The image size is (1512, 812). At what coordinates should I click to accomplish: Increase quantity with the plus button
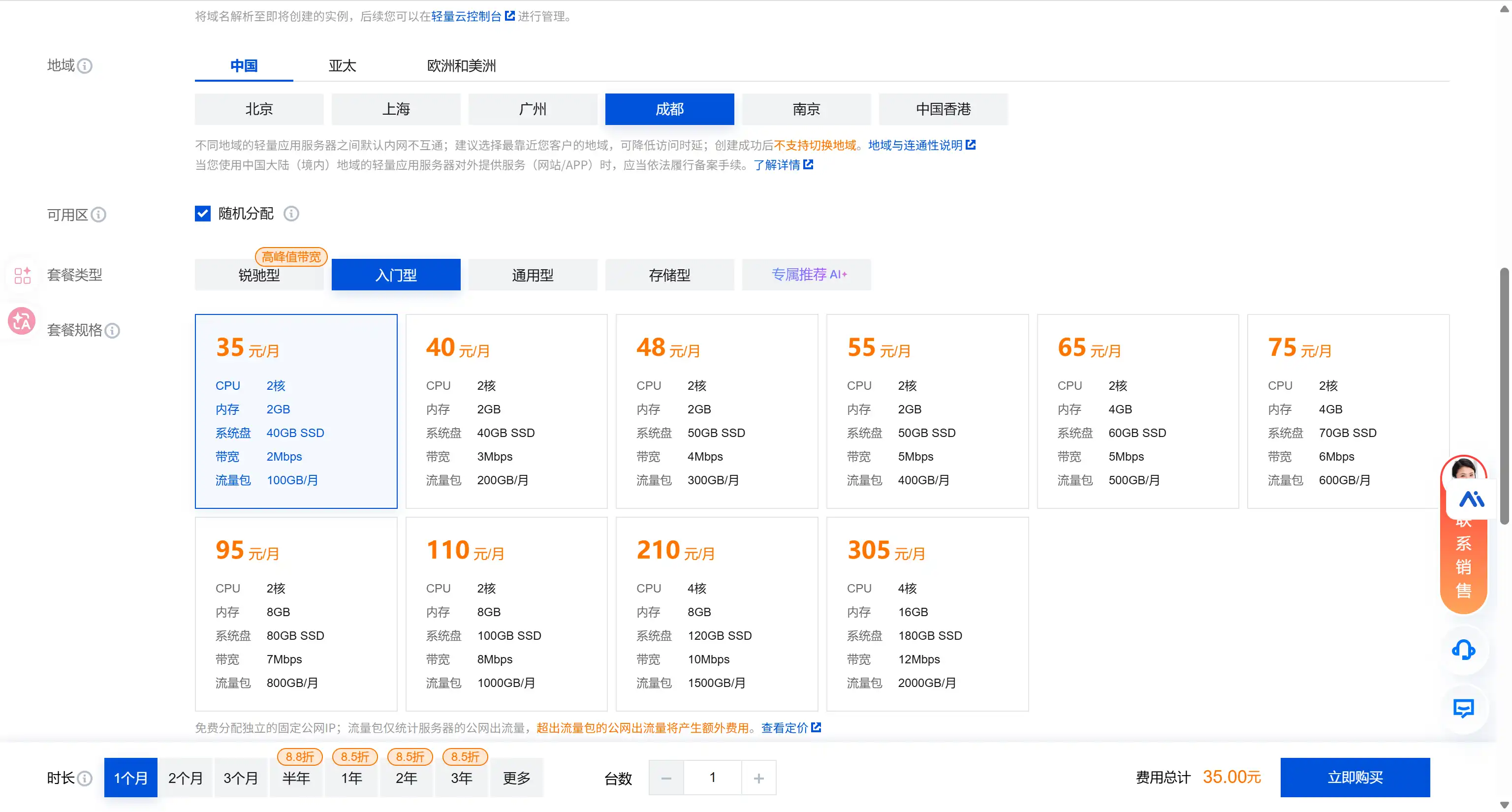758,778
